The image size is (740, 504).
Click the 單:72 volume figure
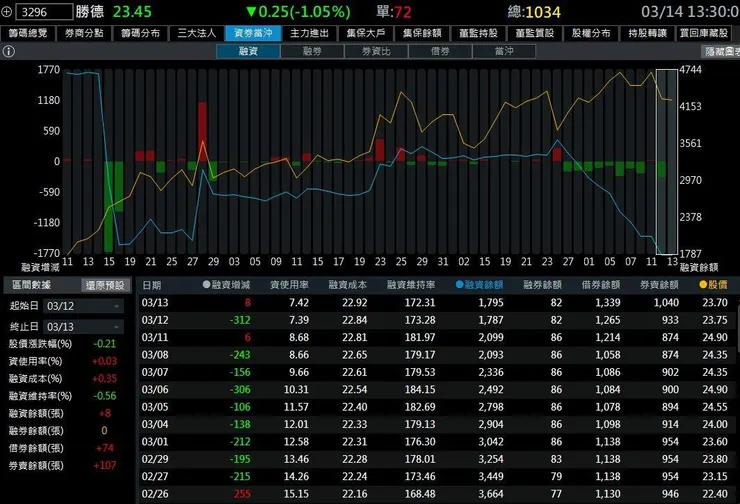click(394, 12)
